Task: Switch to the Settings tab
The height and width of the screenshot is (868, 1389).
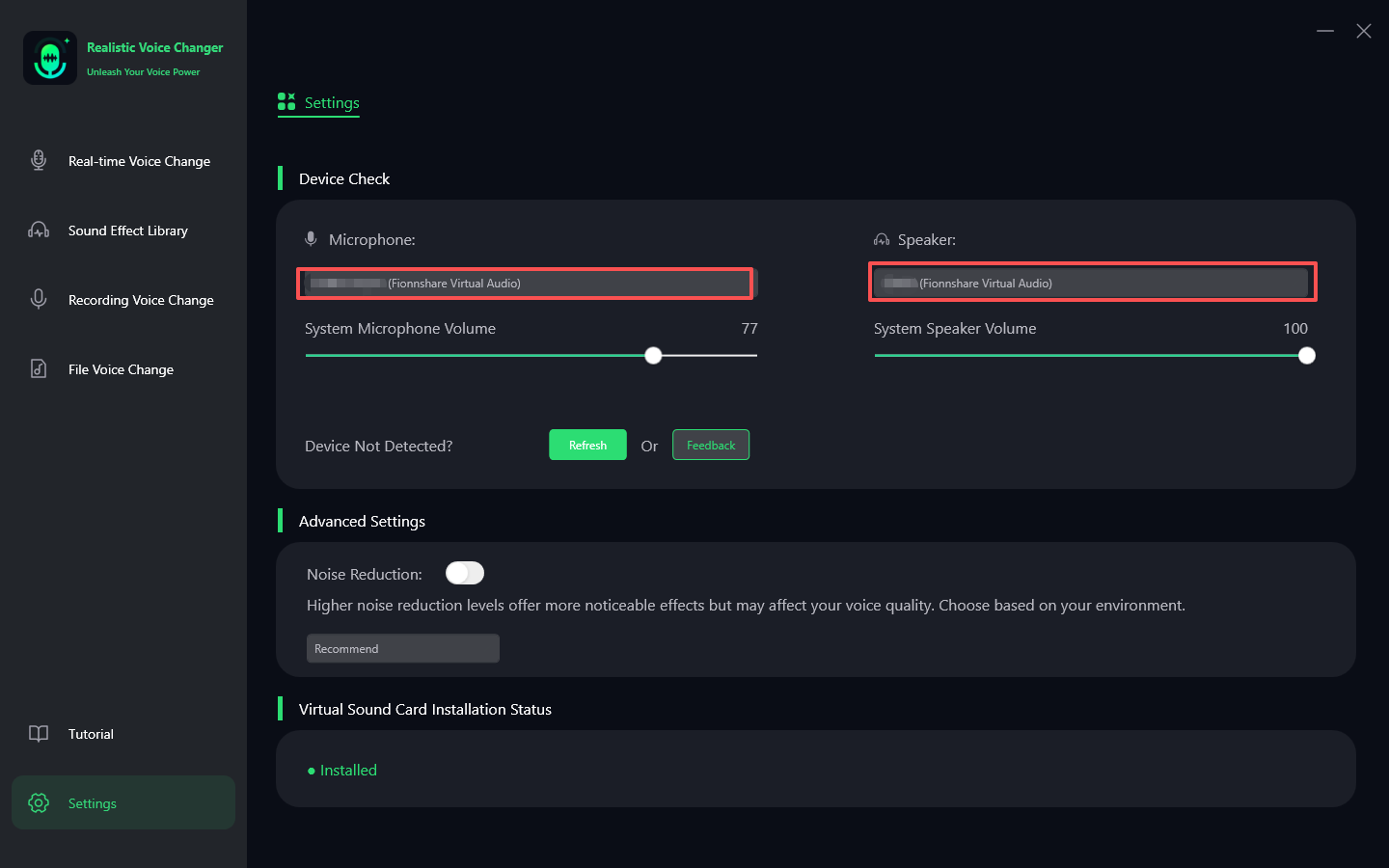Action: pyautogui.click(x=331, y=102)
